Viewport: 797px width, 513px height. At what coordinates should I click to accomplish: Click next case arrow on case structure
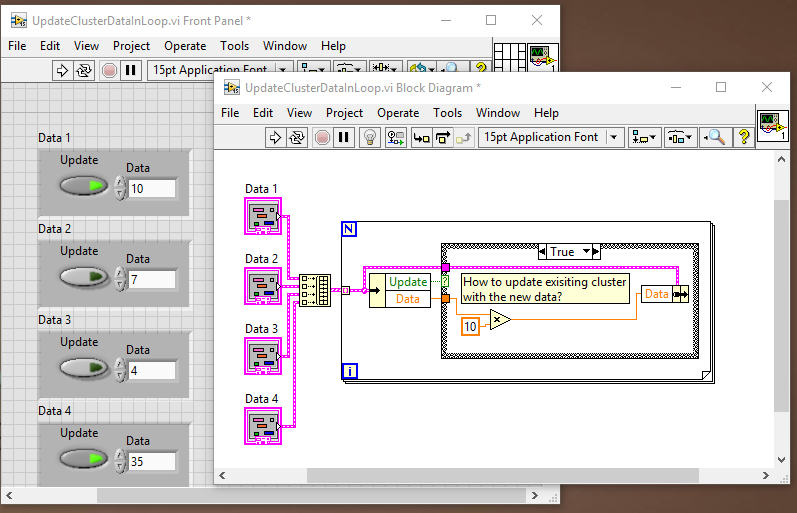pos(596,252)
